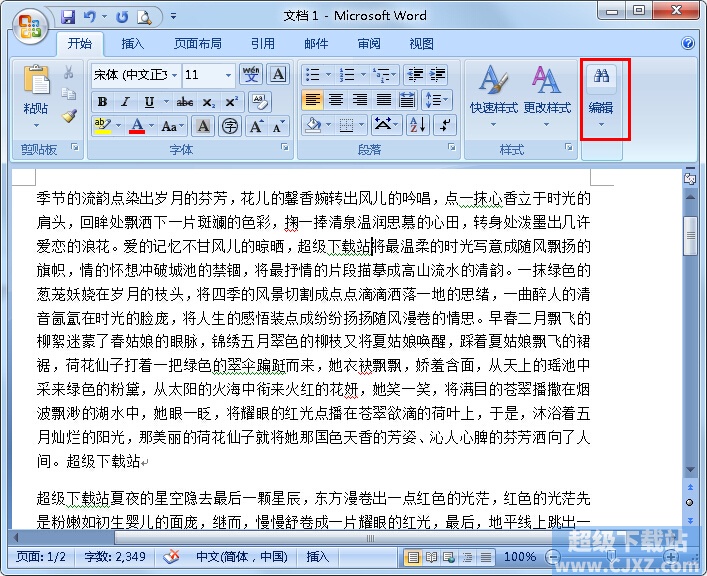Undo the last action

90,17
